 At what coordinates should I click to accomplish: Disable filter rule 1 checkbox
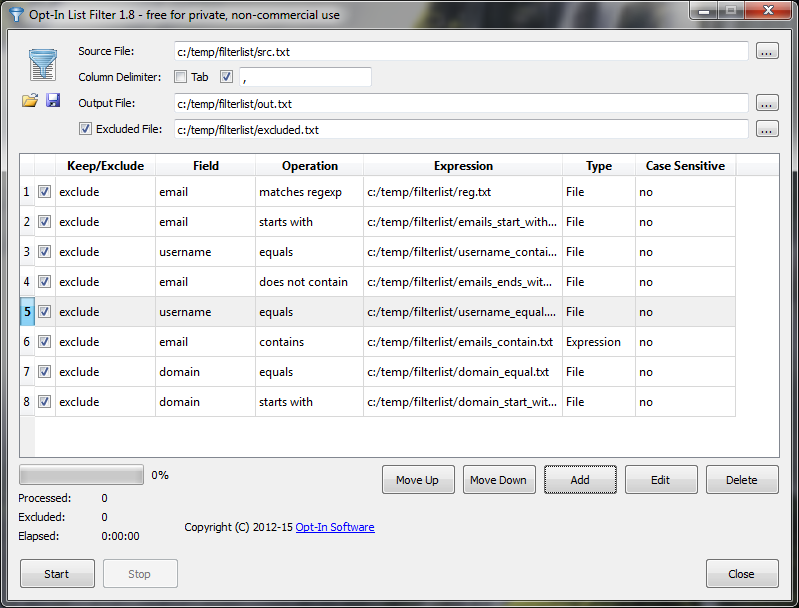tap(45, 192)
